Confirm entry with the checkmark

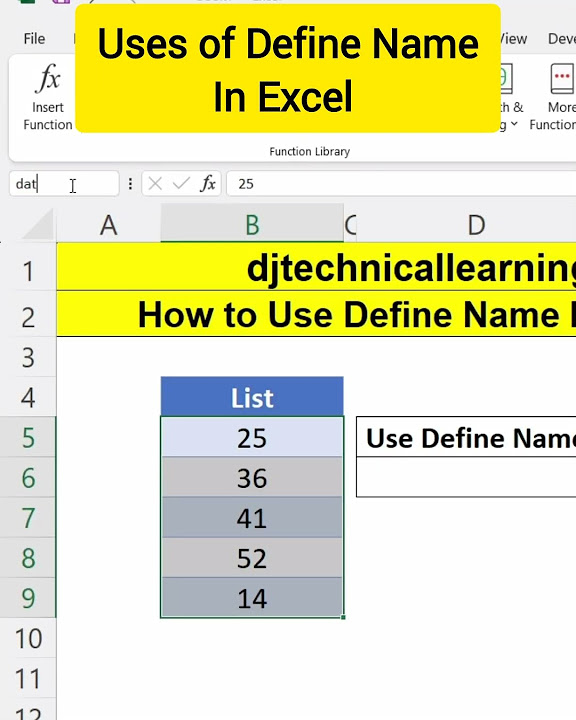[x=181, y=184]
